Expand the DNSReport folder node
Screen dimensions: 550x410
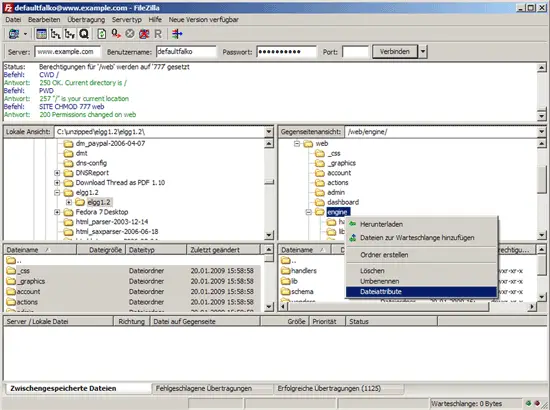[57, 173]
